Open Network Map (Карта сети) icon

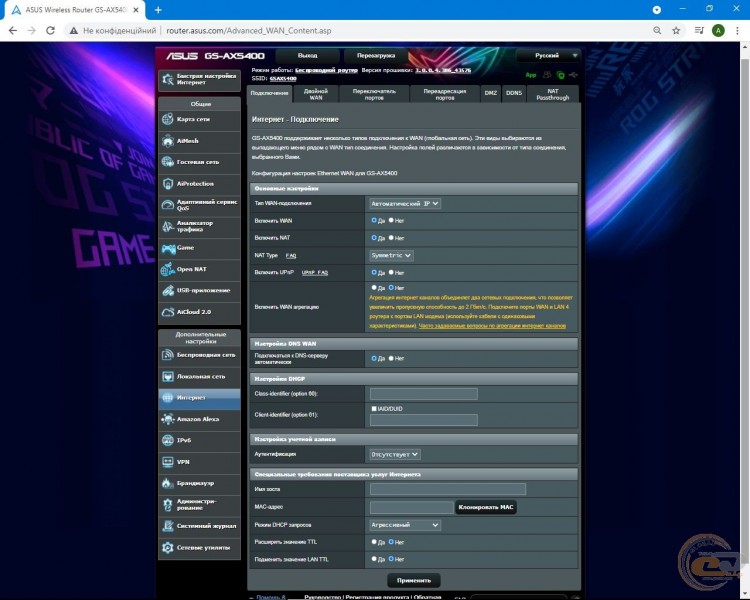167,119
